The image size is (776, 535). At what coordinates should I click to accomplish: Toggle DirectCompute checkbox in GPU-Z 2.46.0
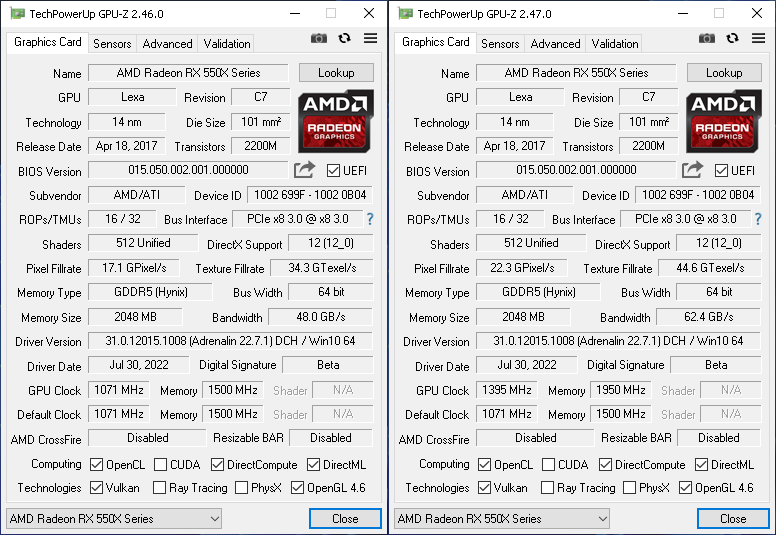click(217, 465)
